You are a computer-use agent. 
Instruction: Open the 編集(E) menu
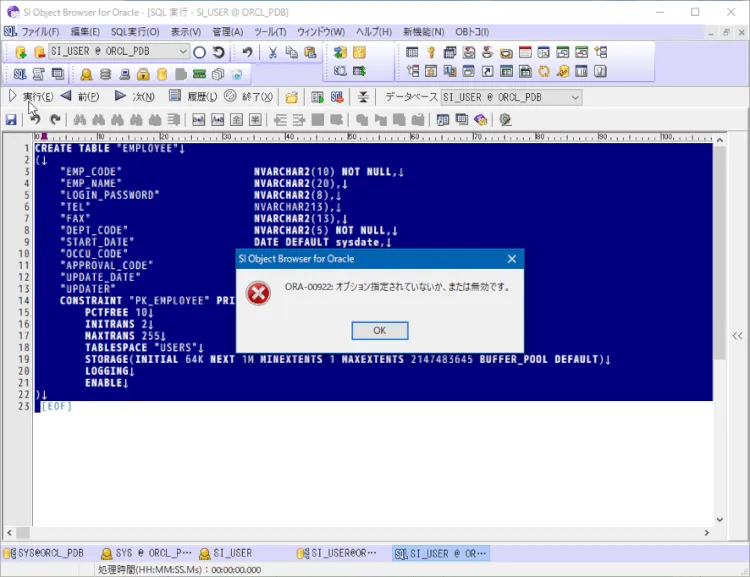[85, 32]
